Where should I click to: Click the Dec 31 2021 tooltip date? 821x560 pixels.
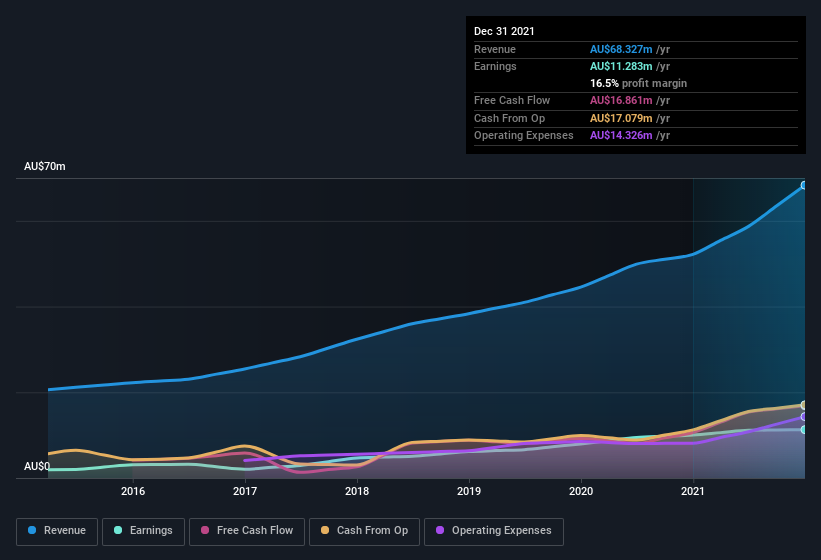pos(504,31)
